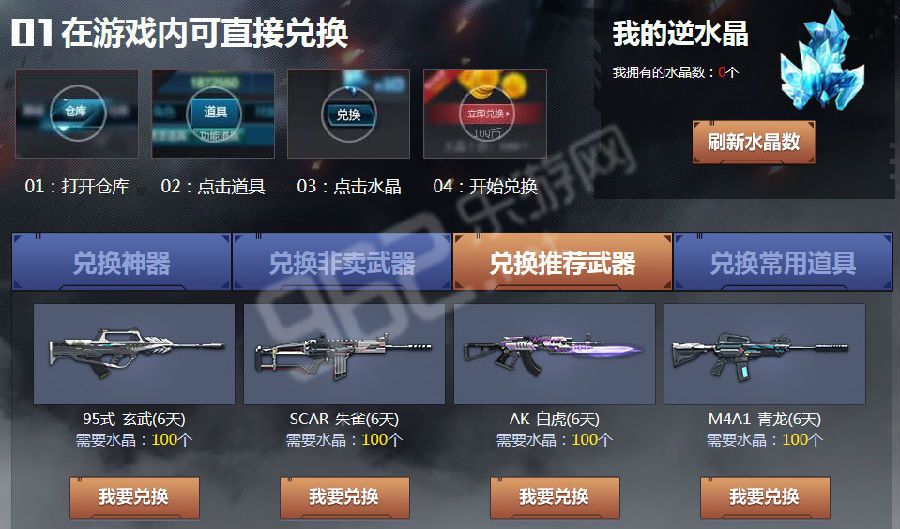Screen dimensions: 900x529
Task: Redeem AK 白虎 with 我要兑换
Action: [x=554, y=497]
